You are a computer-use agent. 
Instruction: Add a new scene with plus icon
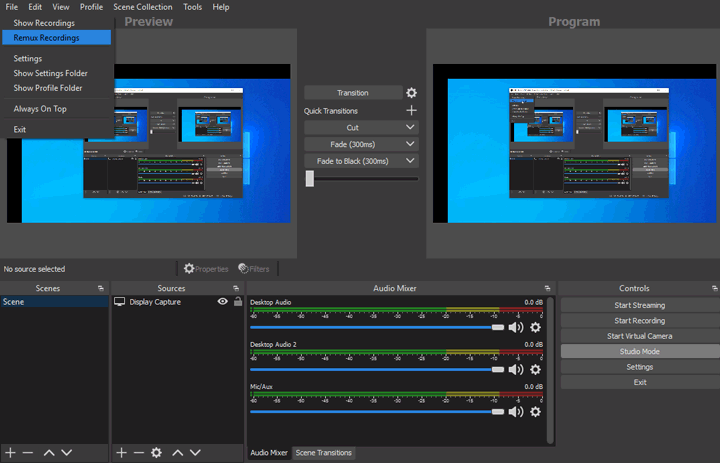point(9,453)
